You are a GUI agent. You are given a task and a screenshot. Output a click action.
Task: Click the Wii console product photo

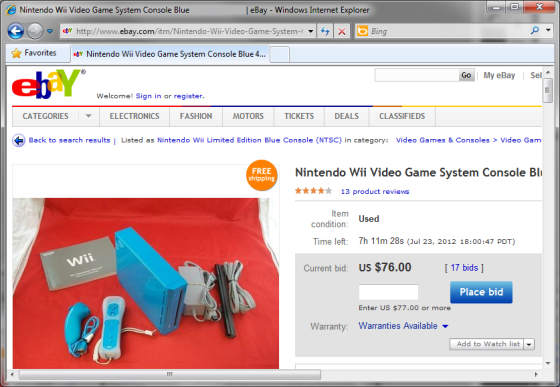click(x=146, y=283)
